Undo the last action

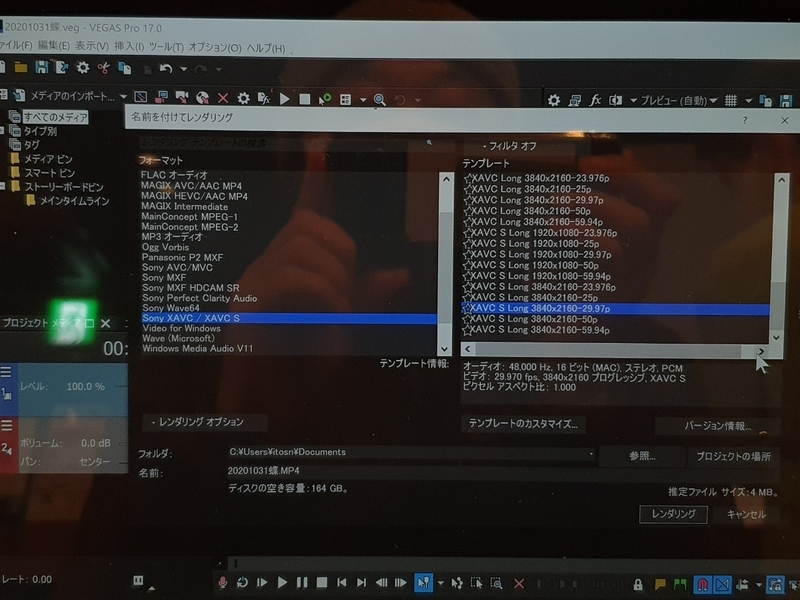(x=165, y=68)
